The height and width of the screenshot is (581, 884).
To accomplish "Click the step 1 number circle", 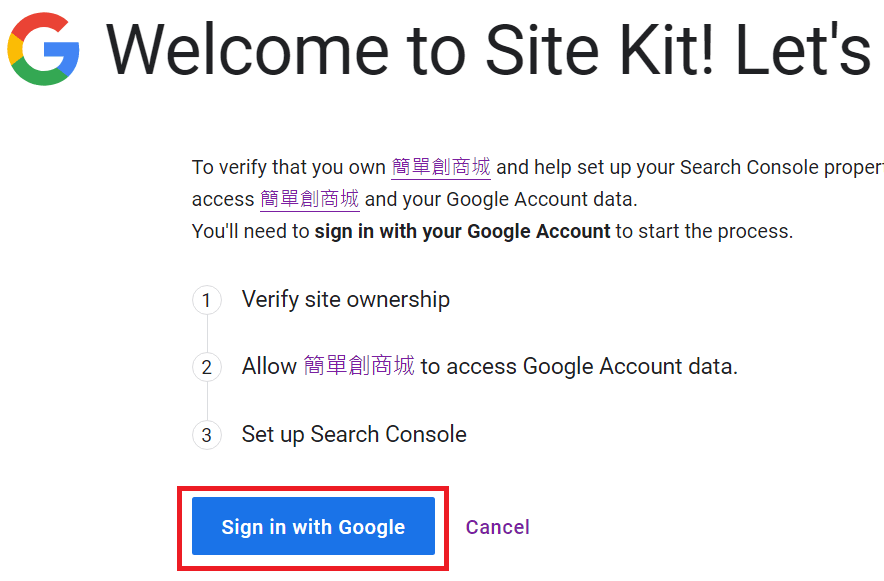I will click(x=207, y=300).
